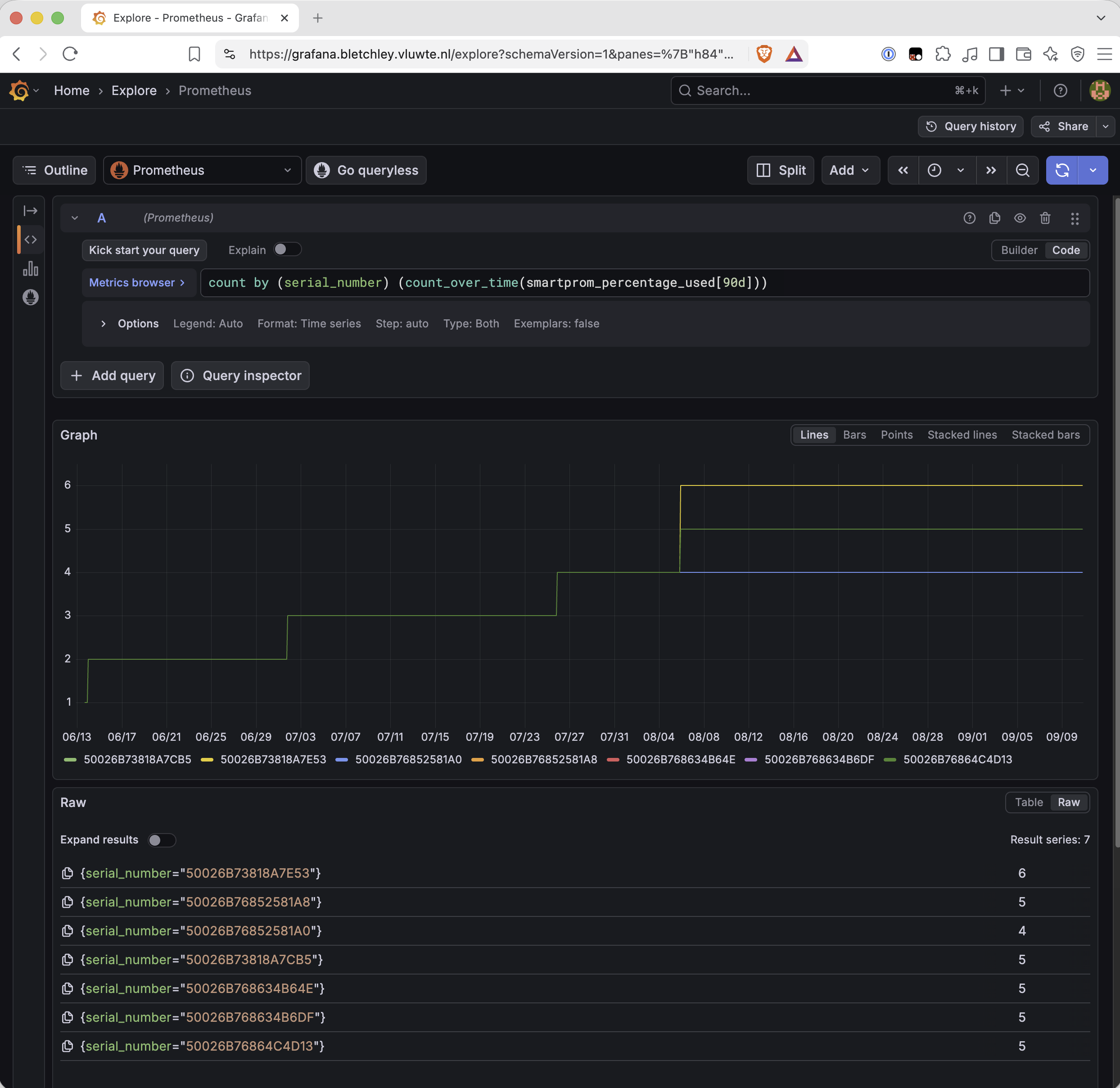Toggle the Explain switch
1120x1088 pixels.
287,249
